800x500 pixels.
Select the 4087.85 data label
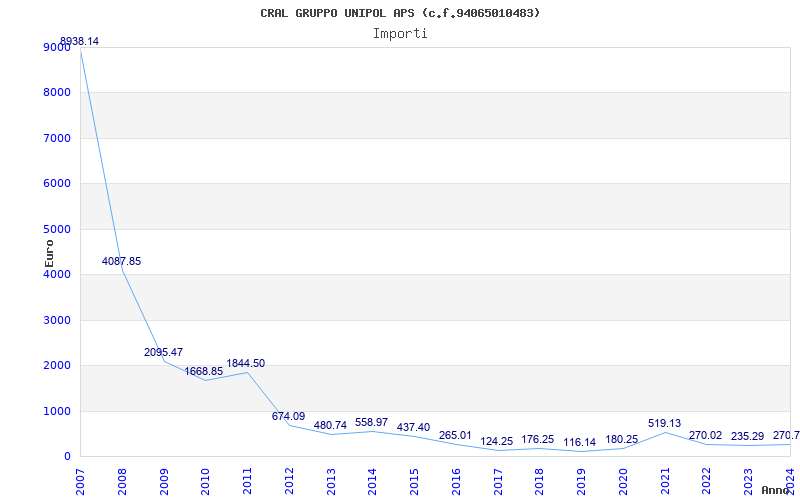121,261
